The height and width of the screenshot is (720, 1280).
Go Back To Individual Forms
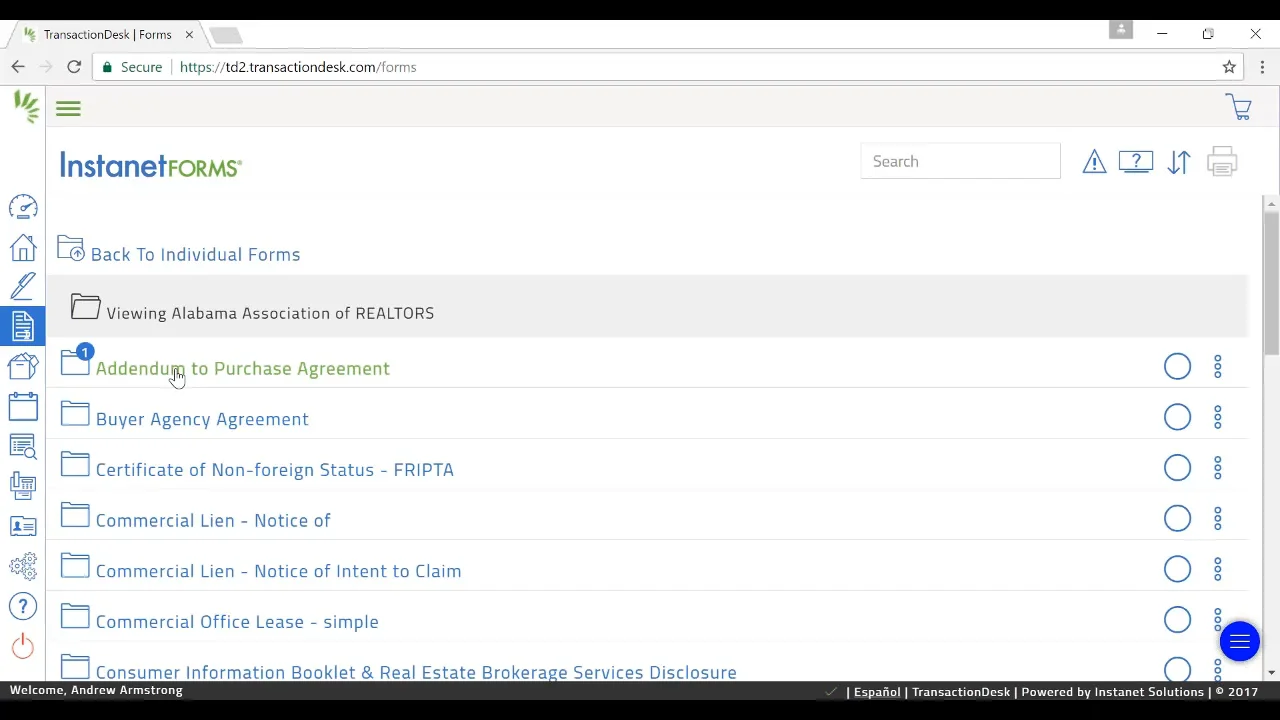[179, 251]
